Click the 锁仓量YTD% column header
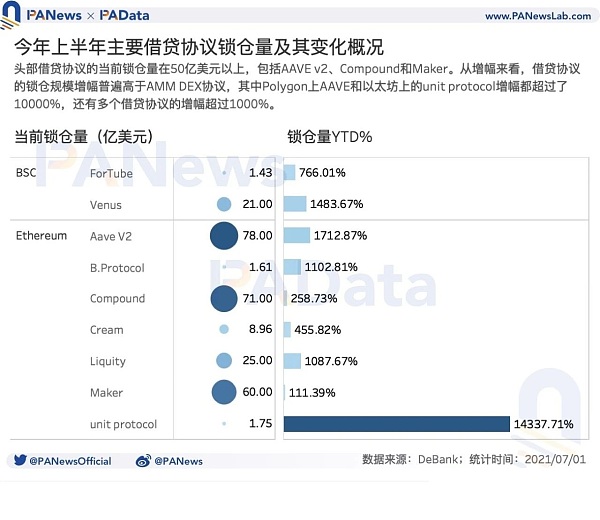 click(329, 137)
